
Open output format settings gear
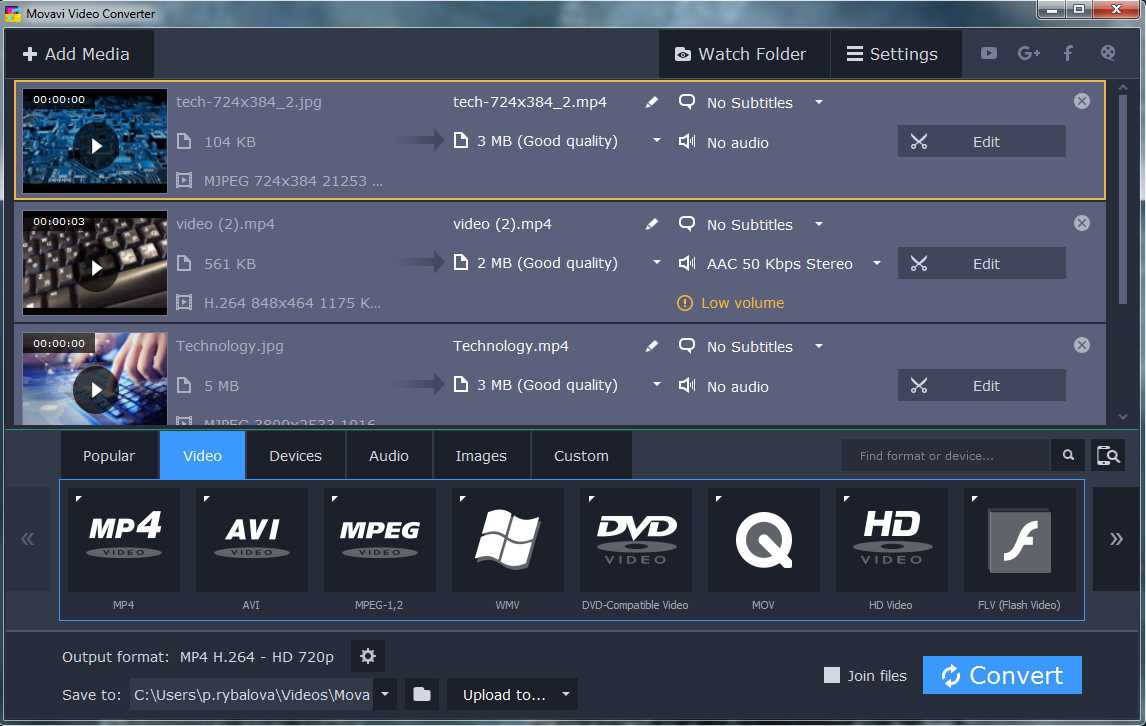pyautogui.click(x=368, y=656)
